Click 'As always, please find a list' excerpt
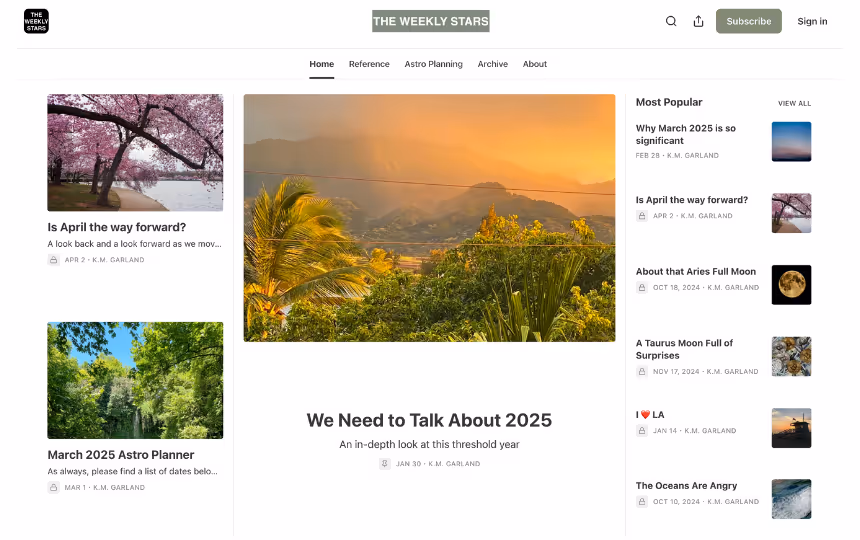 pos(132,471)
